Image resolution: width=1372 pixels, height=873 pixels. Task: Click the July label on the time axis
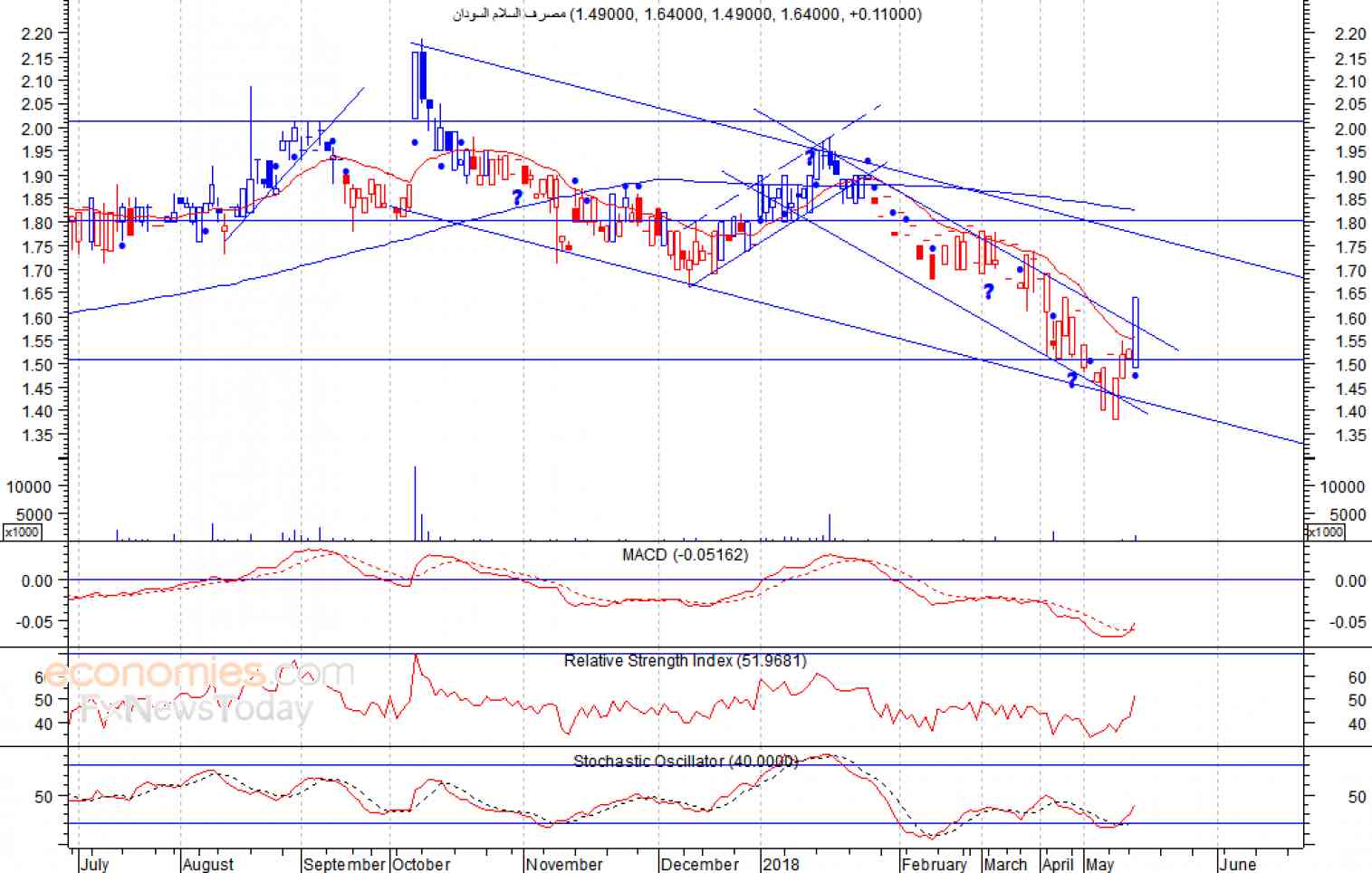[x=94, y=864]
